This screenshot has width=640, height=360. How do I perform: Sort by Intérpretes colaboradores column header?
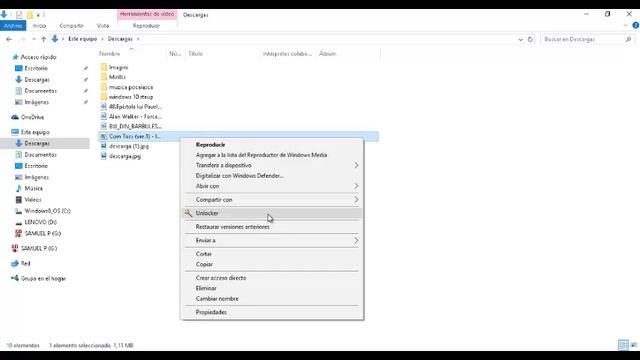[x=288, y=53]
